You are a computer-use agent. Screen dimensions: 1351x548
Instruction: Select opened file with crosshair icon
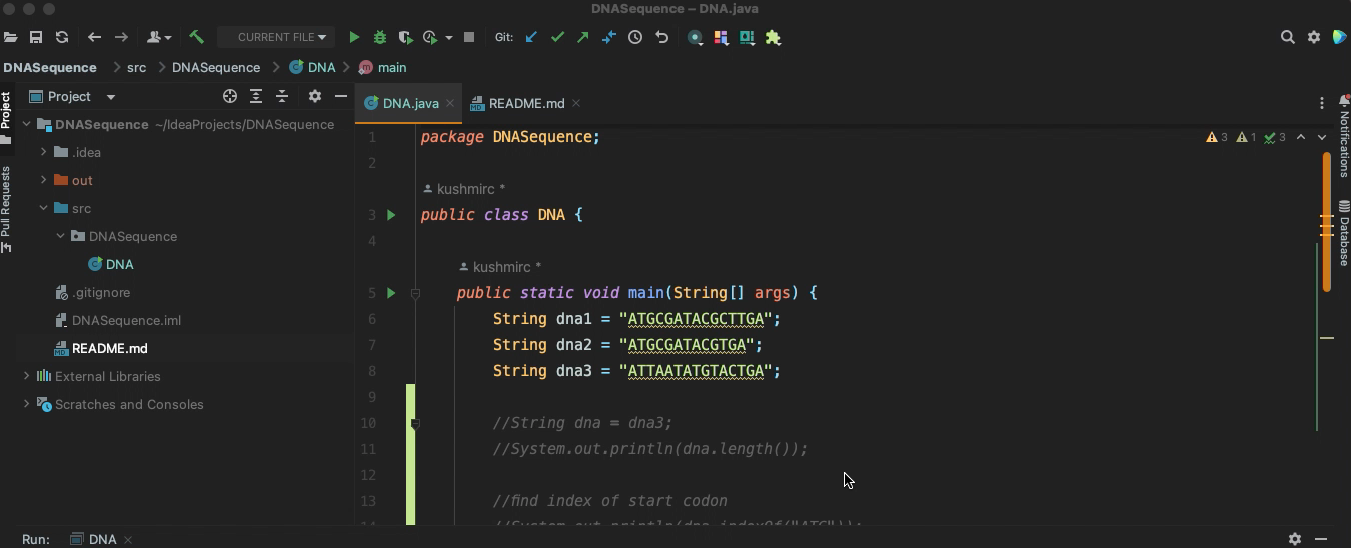point(230,96)
